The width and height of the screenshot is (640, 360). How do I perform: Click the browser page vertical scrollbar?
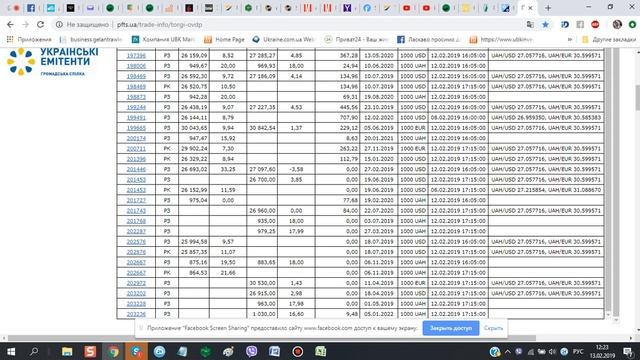(637, 98)
